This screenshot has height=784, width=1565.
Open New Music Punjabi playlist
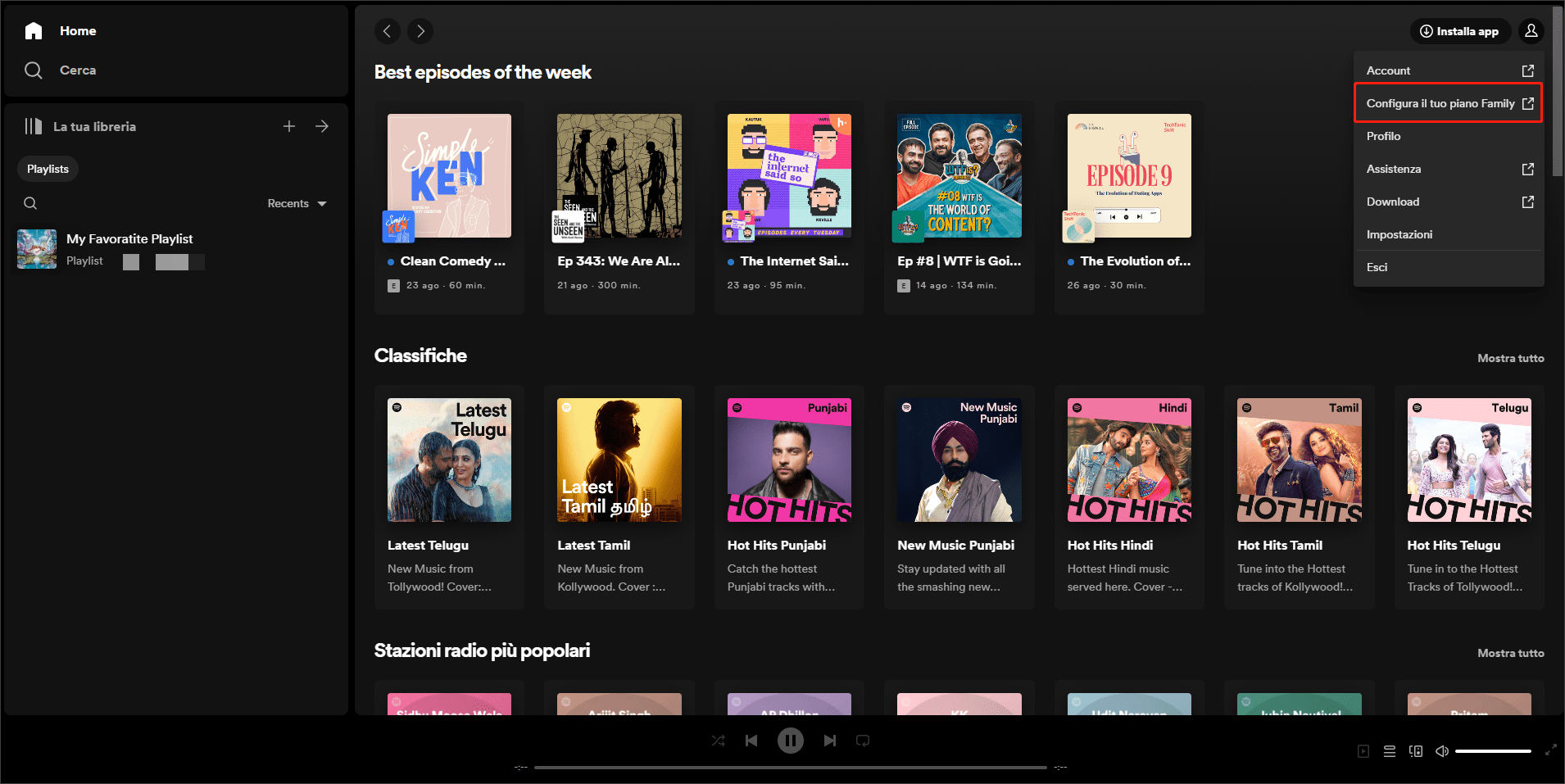[x=959, y=497]
